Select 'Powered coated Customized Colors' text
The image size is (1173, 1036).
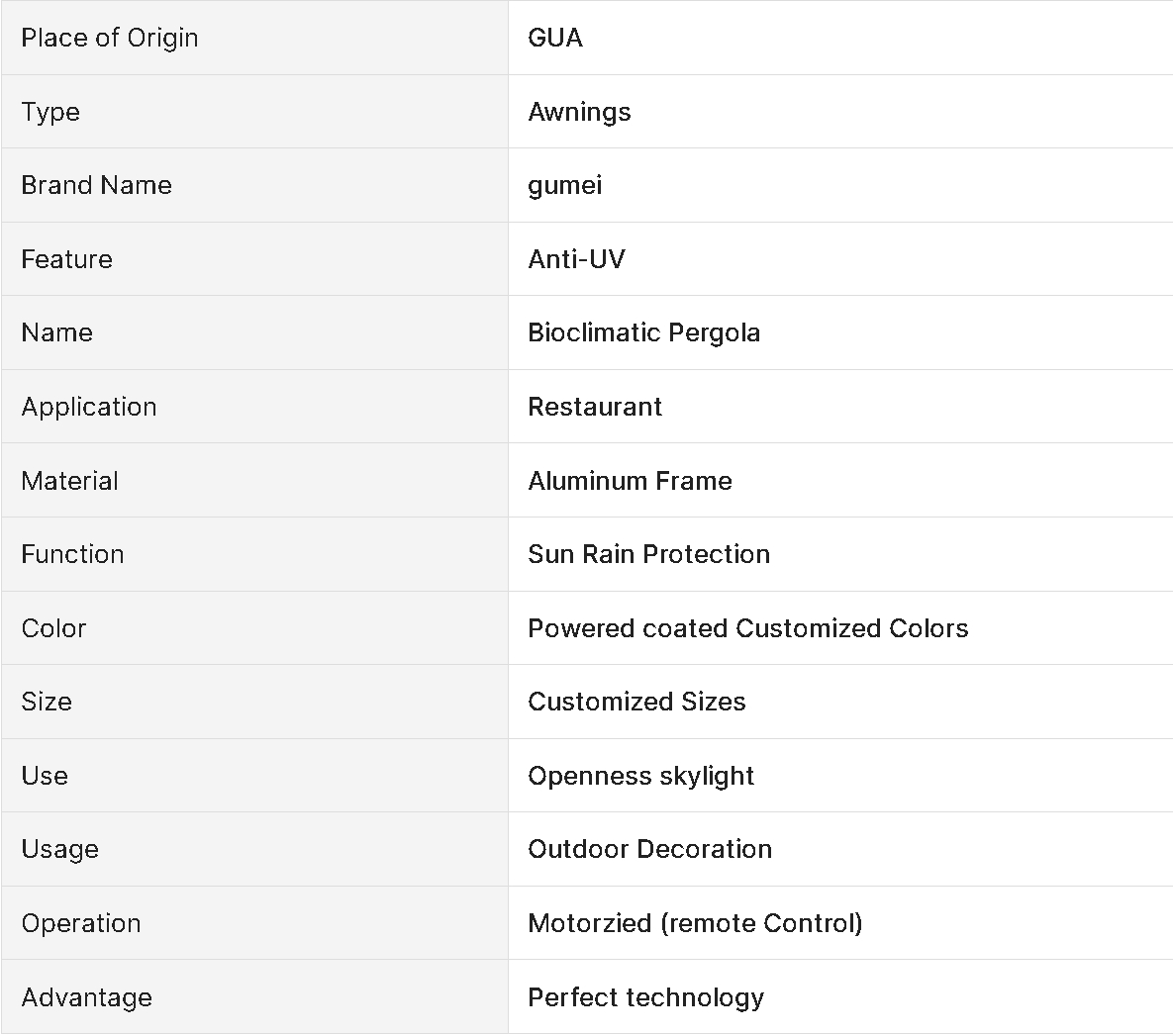coord(747,628)
